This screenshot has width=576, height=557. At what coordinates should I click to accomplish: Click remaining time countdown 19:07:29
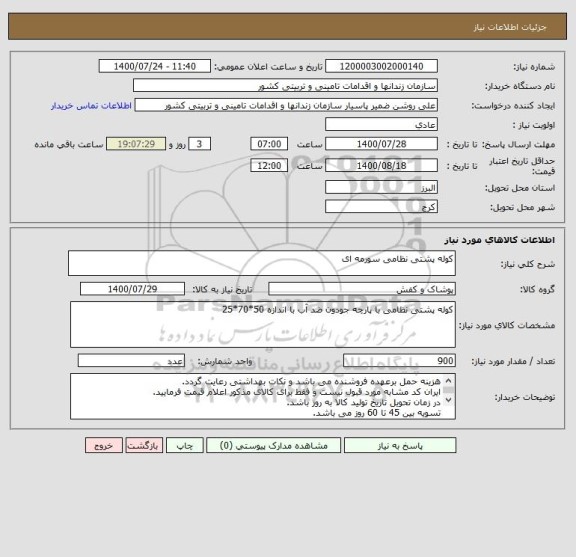[x=136, y=144]
